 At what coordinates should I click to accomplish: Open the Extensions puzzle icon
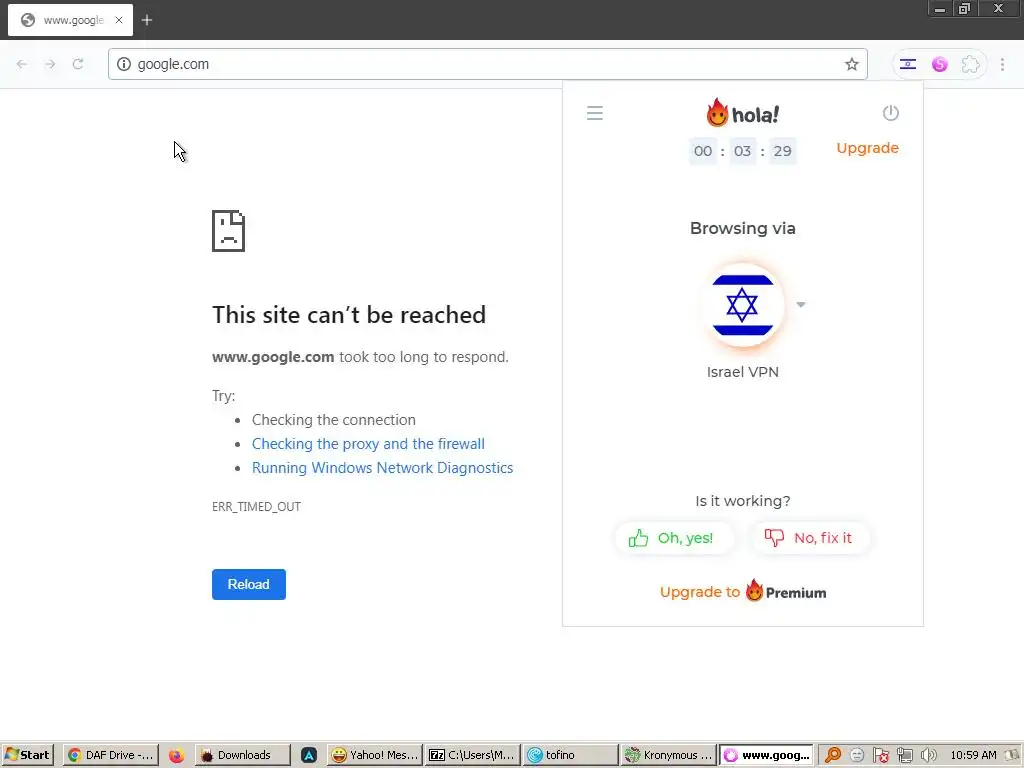970,64
